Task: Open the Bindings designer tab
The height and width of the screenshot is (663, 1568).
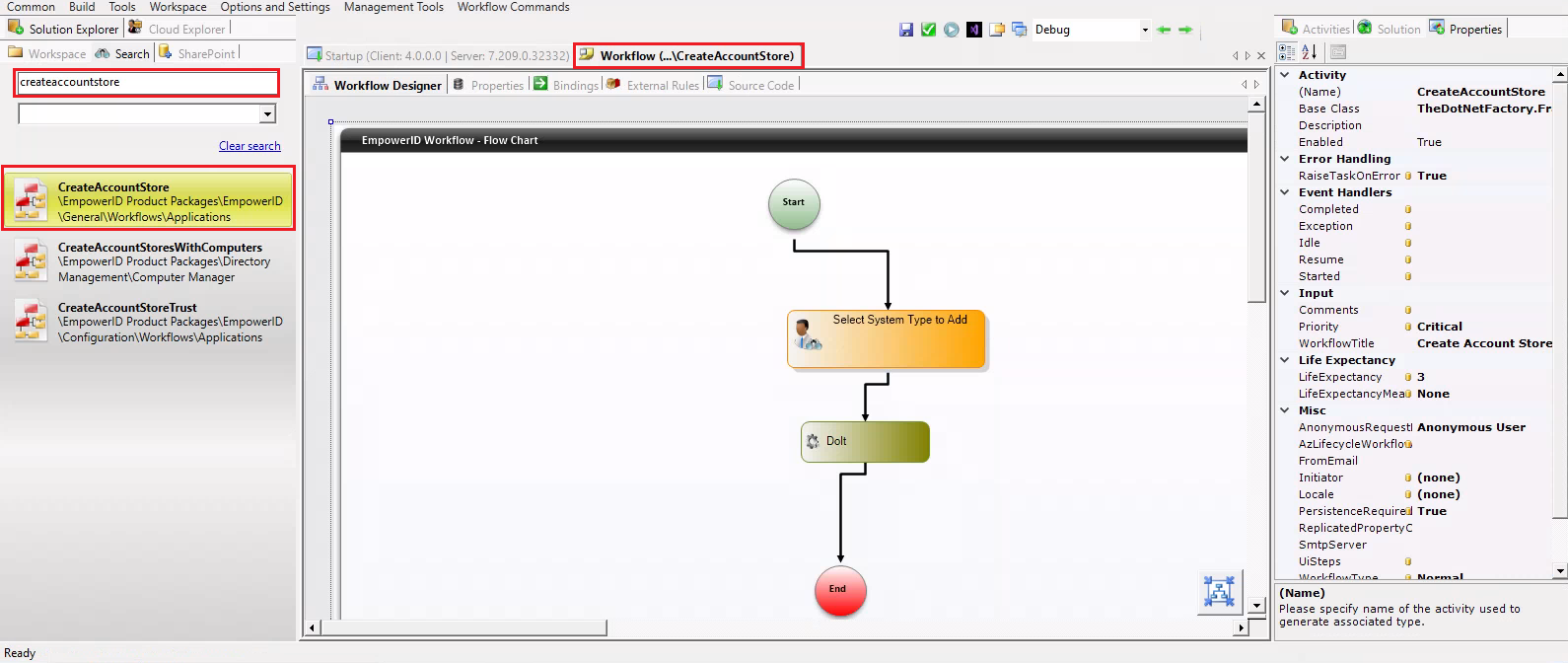Action: [566, 85]
